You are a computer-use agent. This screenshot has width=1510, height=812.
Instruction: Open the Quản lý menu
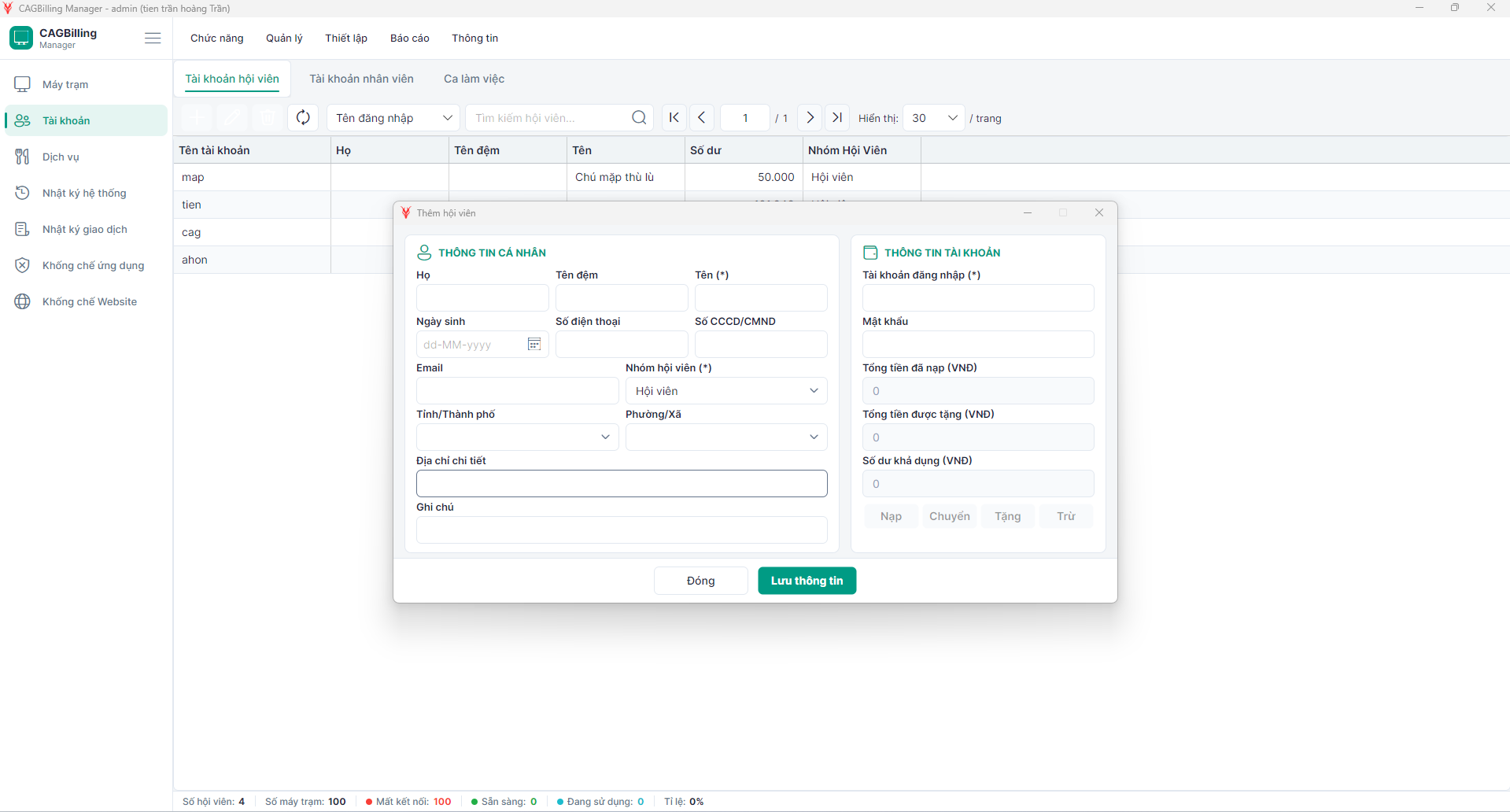(284, 38)
